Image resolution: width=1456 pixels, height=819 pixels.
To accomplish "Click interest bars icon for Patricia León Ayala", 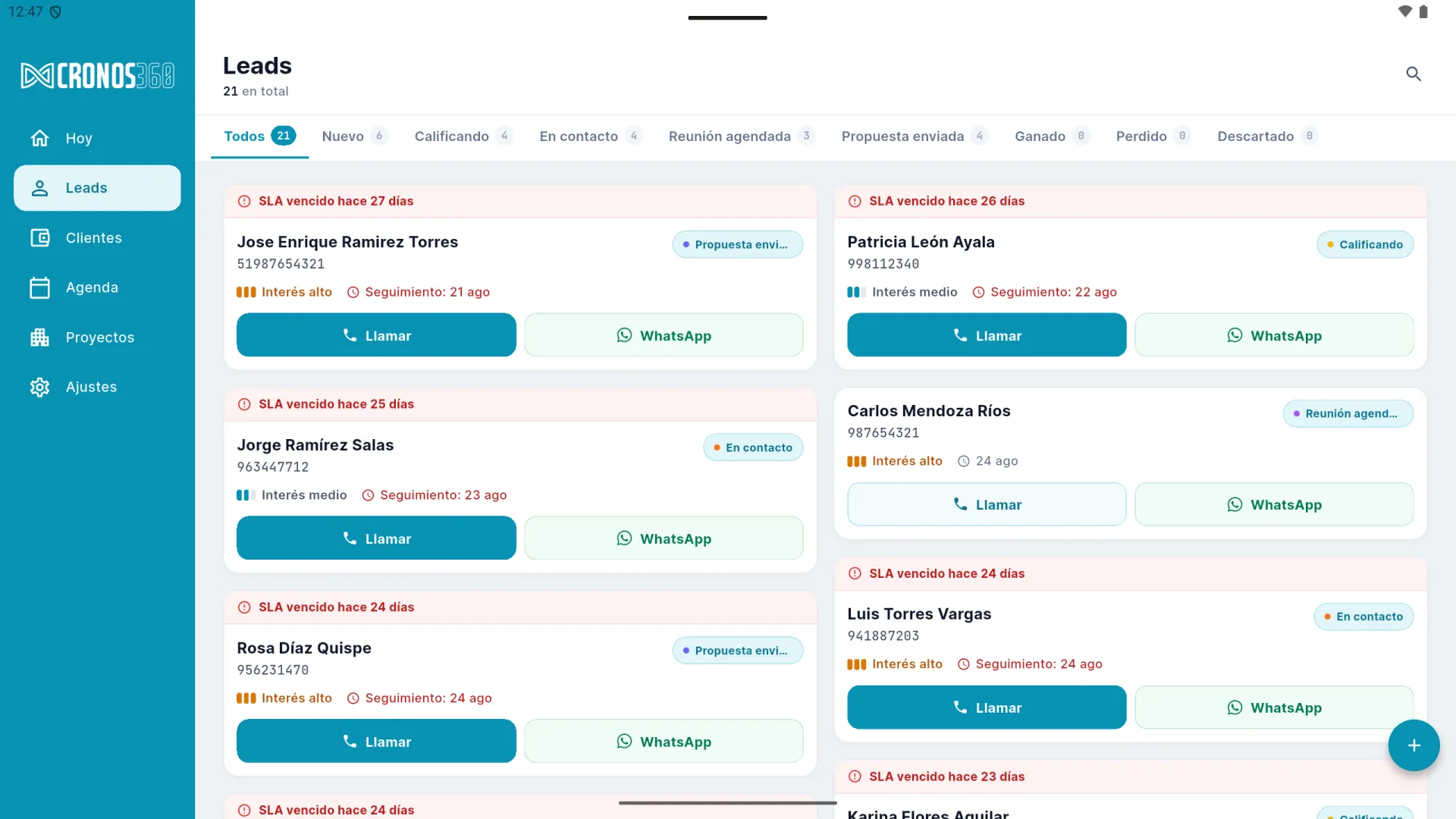I will (x=857, y=292).
